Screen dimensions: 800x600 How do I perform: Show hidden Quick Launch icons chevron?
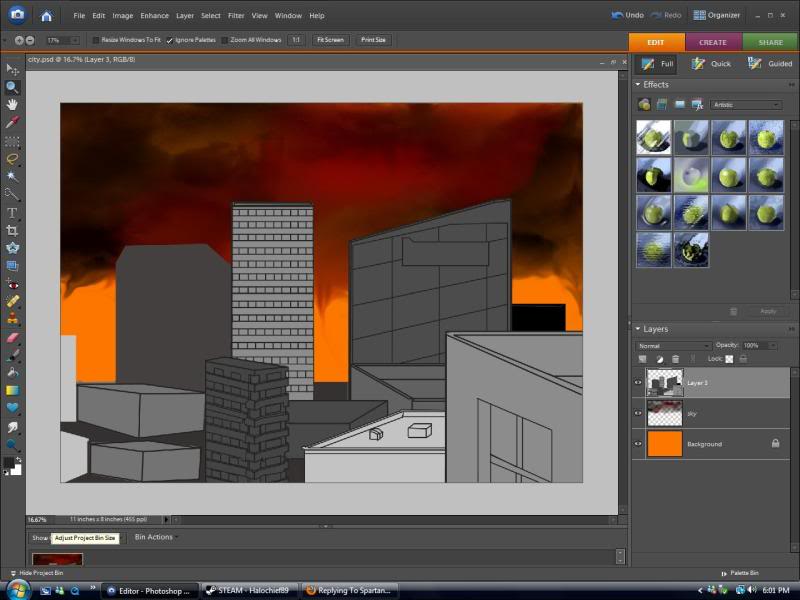92,587
